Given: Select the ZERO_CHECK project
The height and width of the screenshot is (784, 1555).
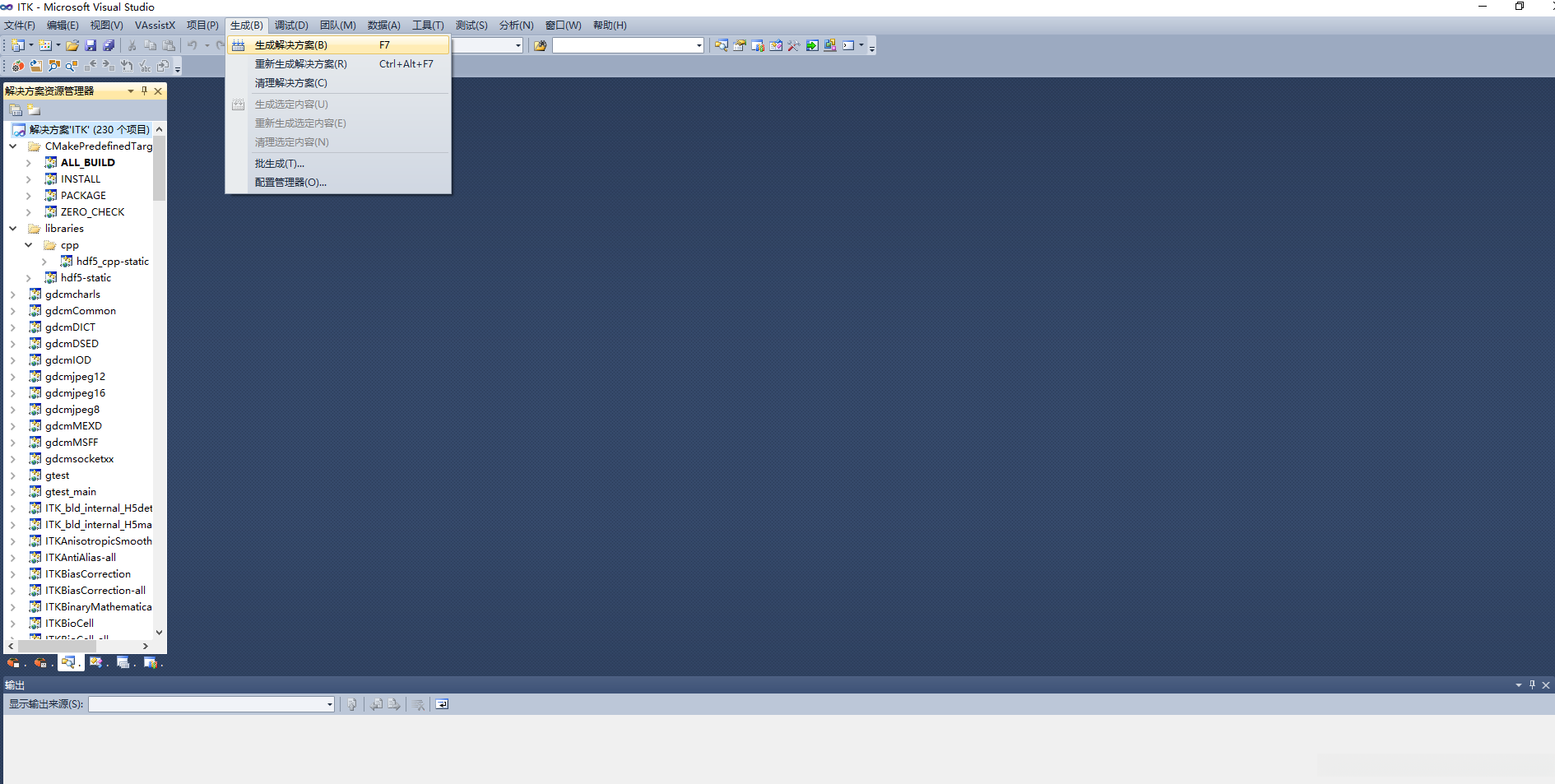Looking at the screenshot, I should coord(92,212).
